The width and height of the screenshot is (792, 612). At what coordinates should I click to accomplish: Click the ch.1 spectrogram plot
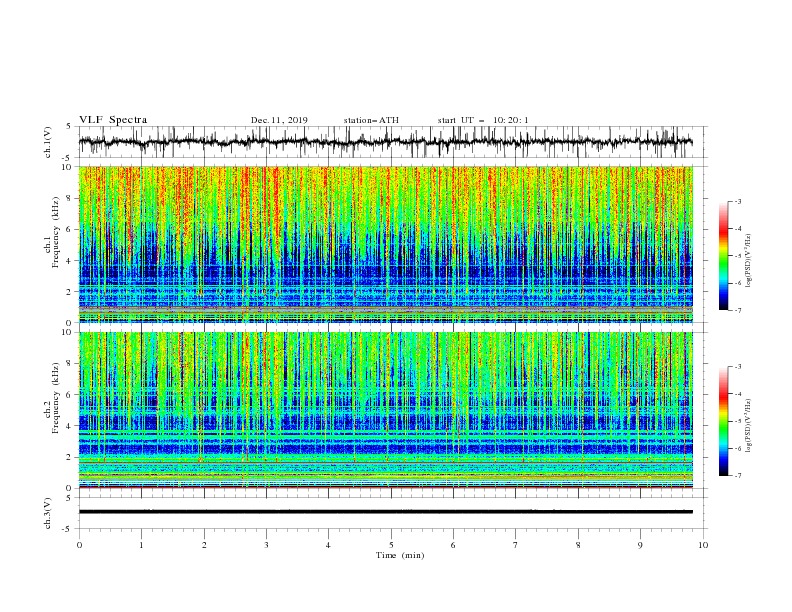tap(386, 244)
